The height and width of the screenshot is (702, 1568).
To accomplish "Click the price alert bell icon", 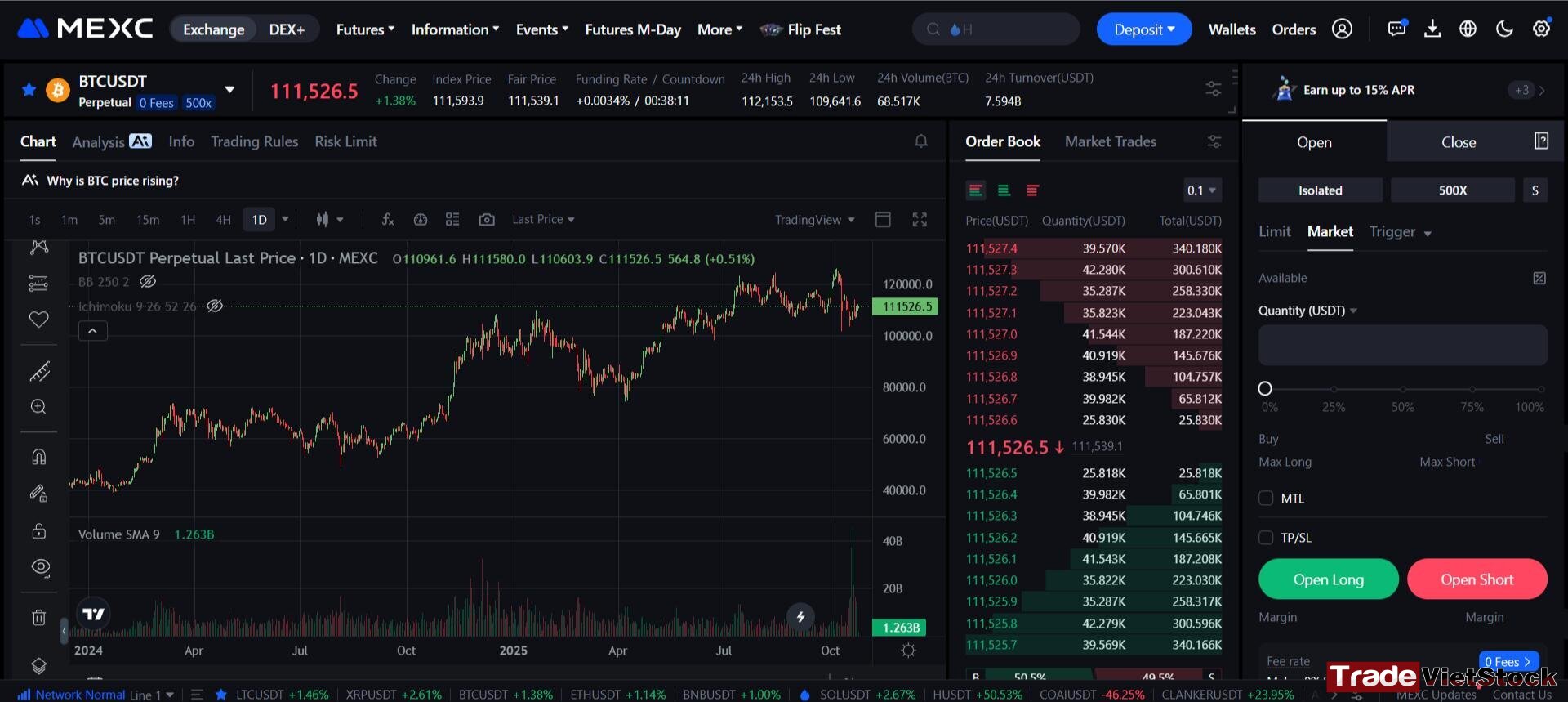I will coord(921,141).
